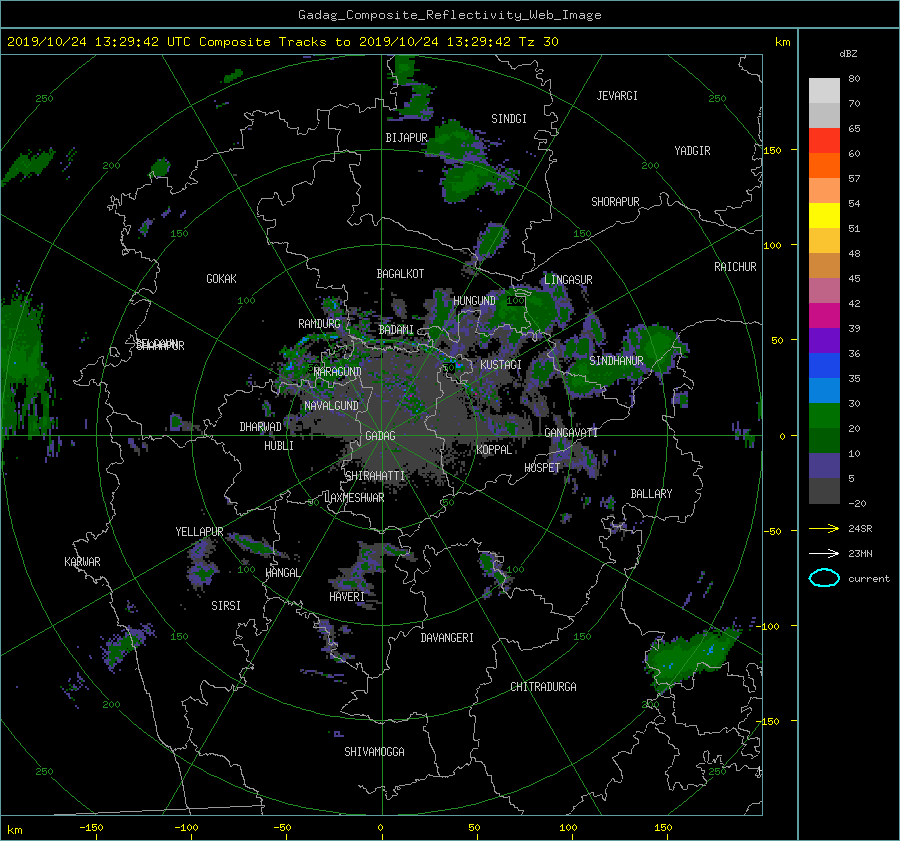
Task: Click the BIJAPUR city label
Action: (x=406, y=138)
